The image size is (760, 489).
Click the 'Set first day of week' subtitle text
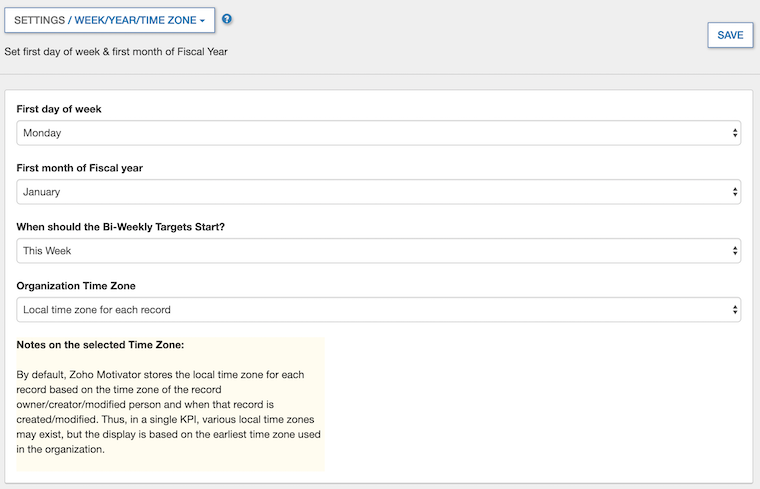click(x=121, y=51)
